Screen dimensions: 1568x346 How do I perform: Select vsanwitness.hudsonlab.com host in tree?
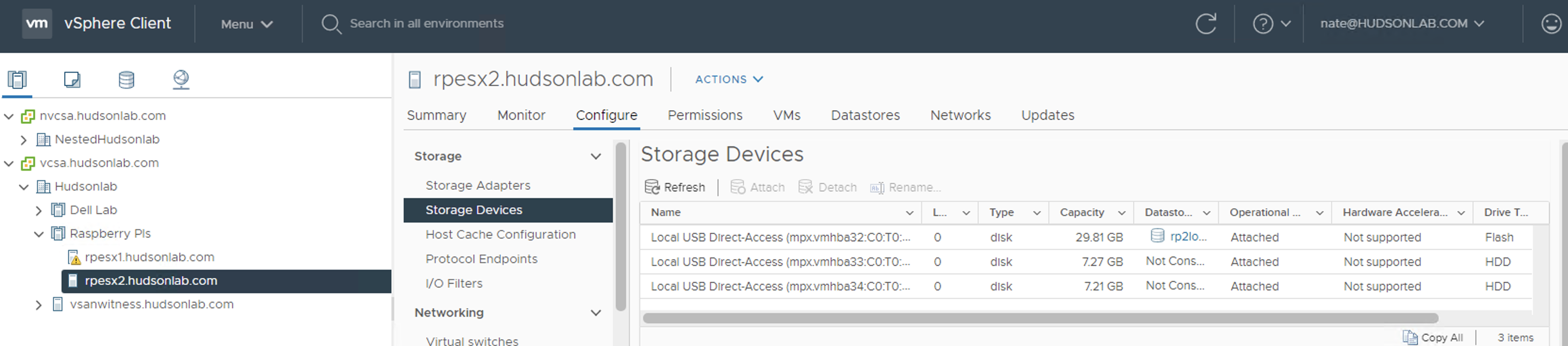[151, 305]
